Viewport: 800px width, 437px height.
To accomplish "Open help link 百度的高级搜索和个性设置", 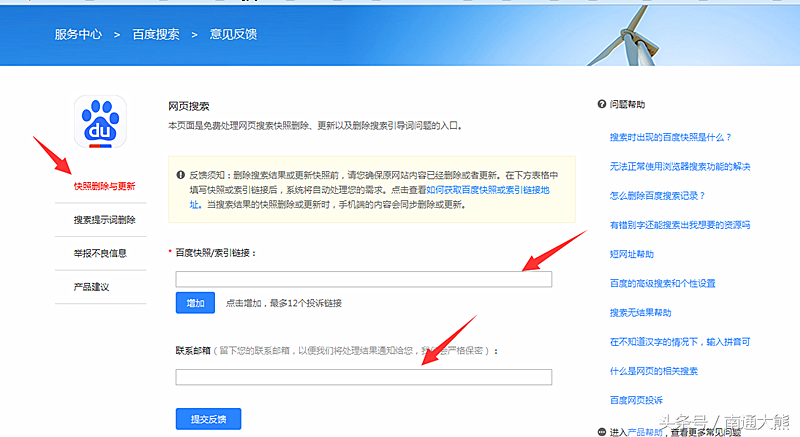I will [662, 284].
